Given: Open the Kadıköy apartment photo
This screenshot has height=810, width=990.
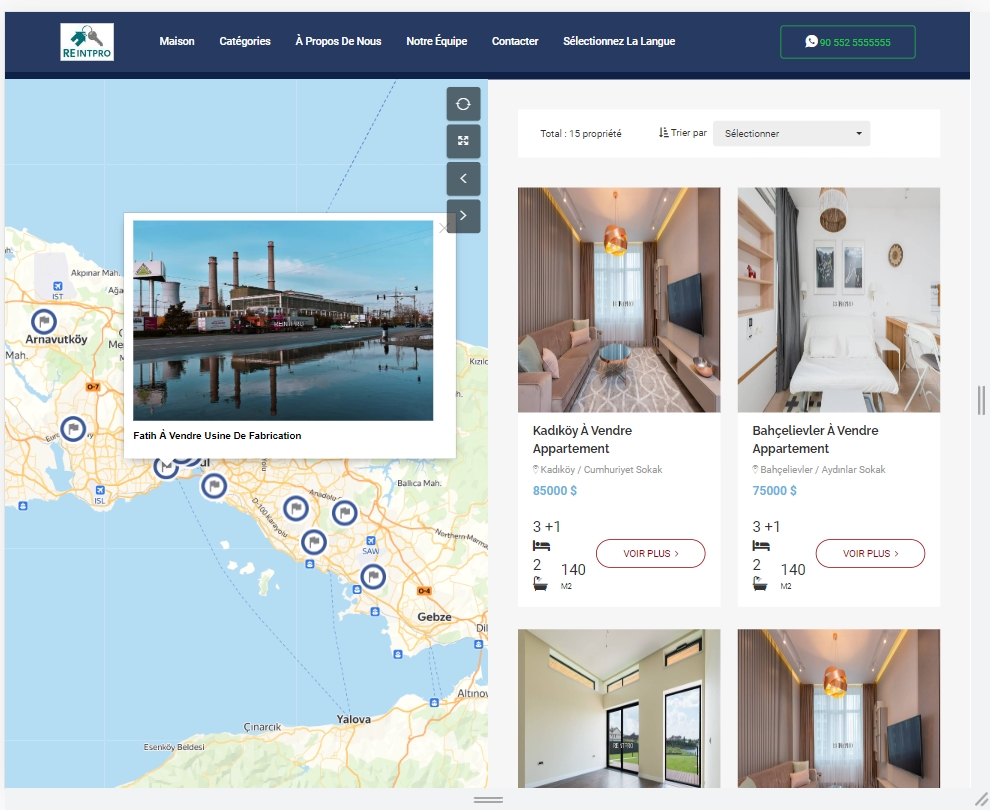Looking at the screenshot, I should click(619, 300).
